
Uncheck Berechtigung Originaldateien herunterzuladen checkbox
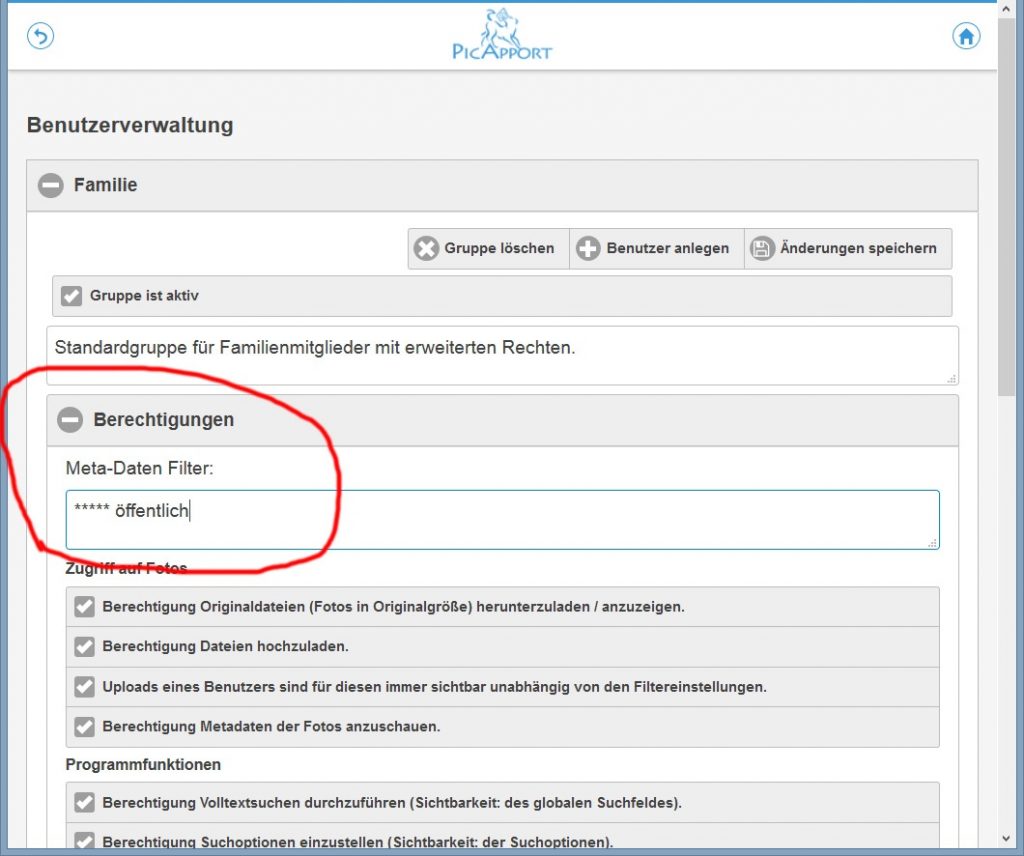[x=85, y=607]
